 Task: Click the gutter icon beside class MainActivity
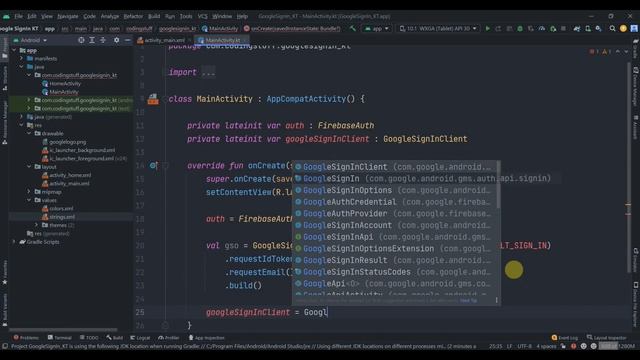[153, 99]
